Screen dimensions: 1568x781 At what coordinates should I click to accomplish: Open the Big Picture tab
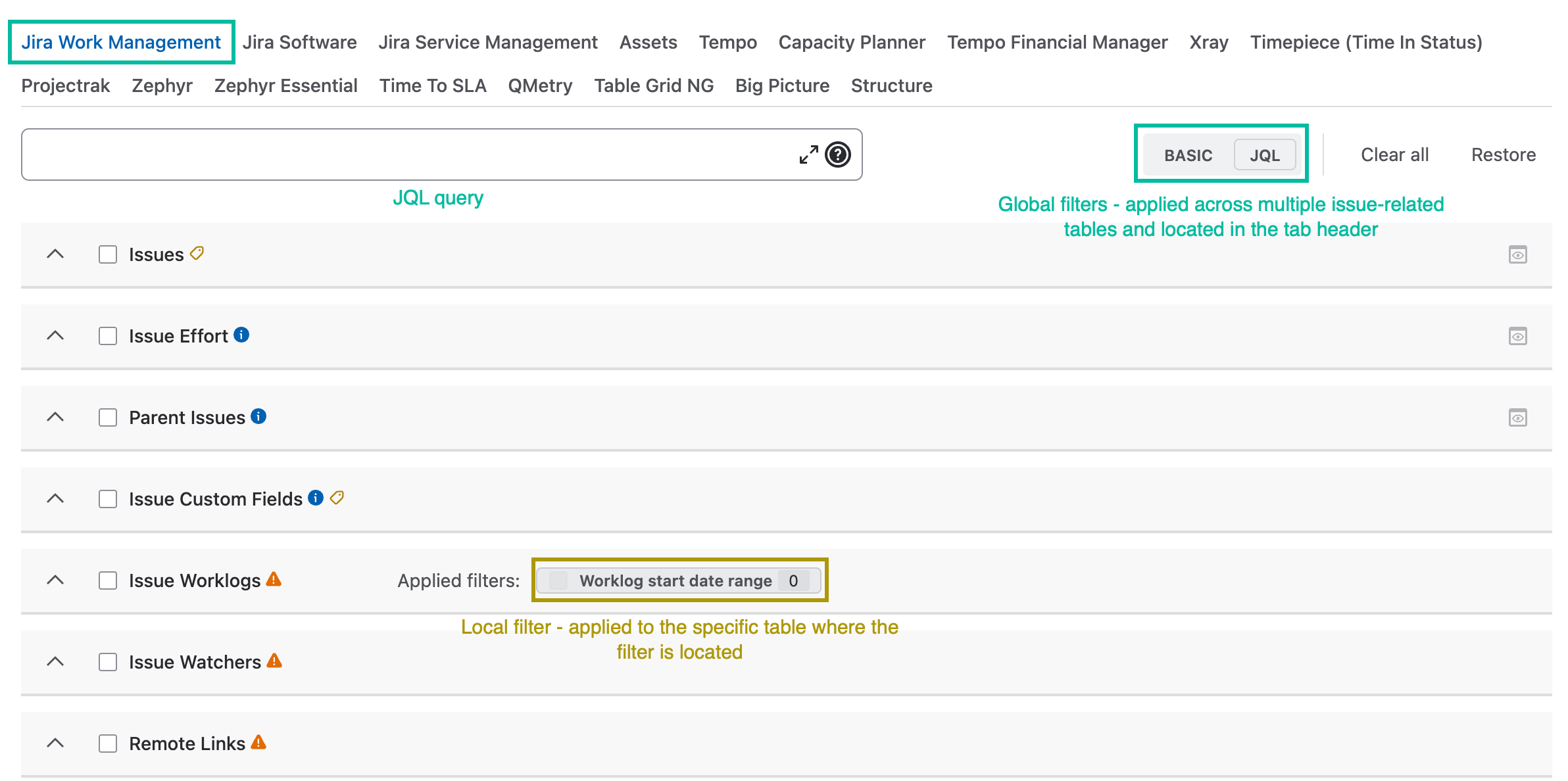click(782, 85)
